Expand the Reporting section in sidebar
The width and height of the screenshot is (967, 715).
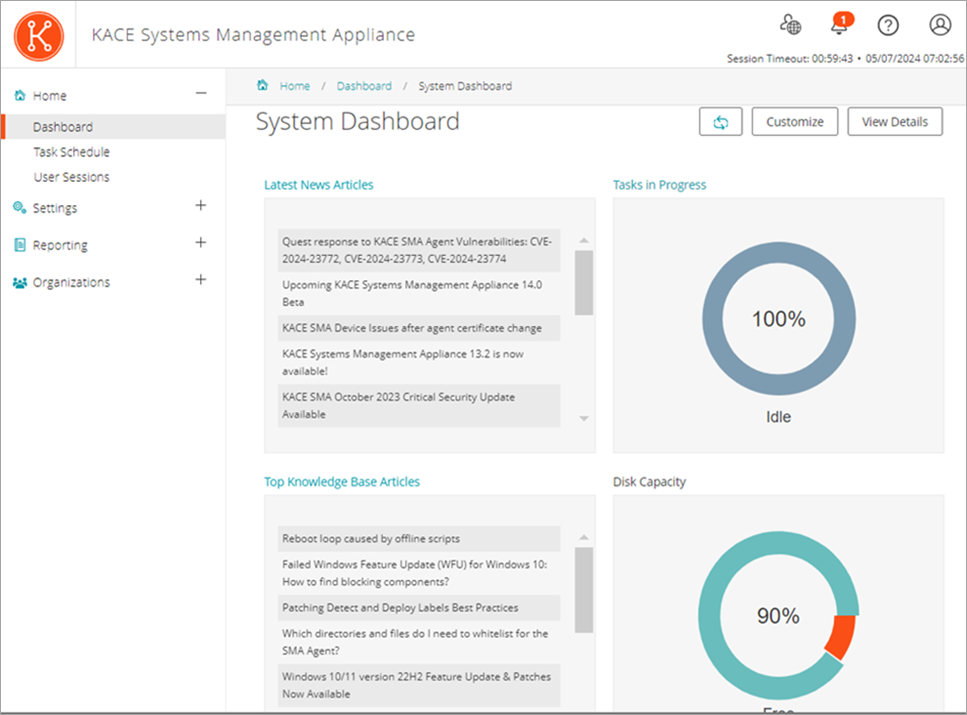click(201, 243)
